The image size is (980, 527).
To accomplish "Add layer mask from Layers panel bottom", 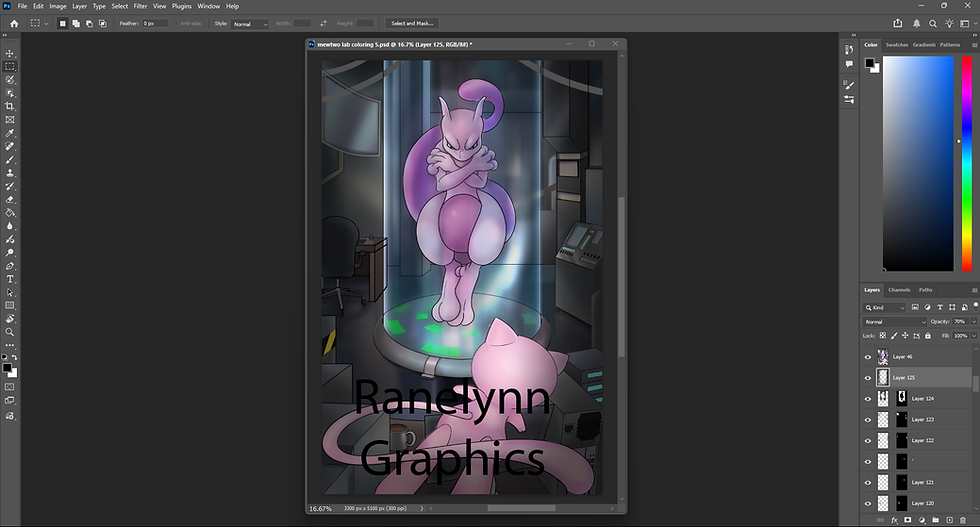I will (x=908, y=520).
